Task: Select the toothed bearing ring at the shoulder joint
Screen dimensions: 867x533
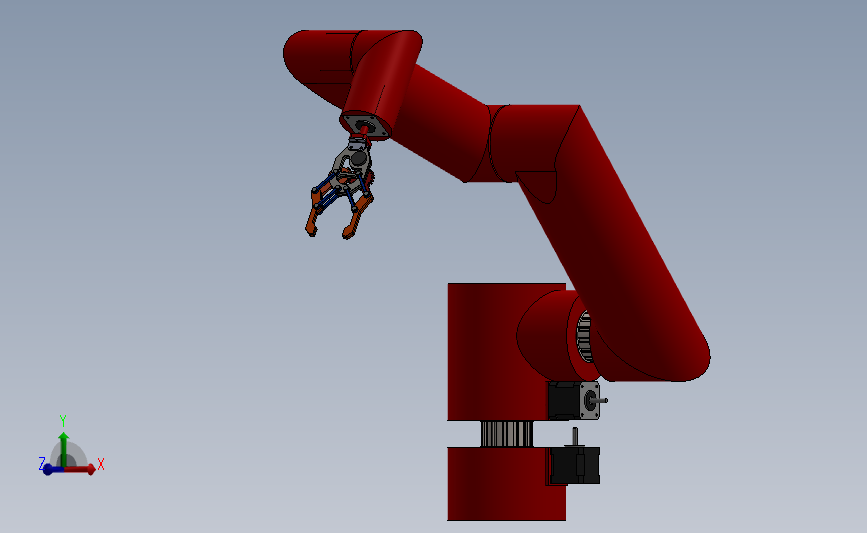Action: coord(585,336)
